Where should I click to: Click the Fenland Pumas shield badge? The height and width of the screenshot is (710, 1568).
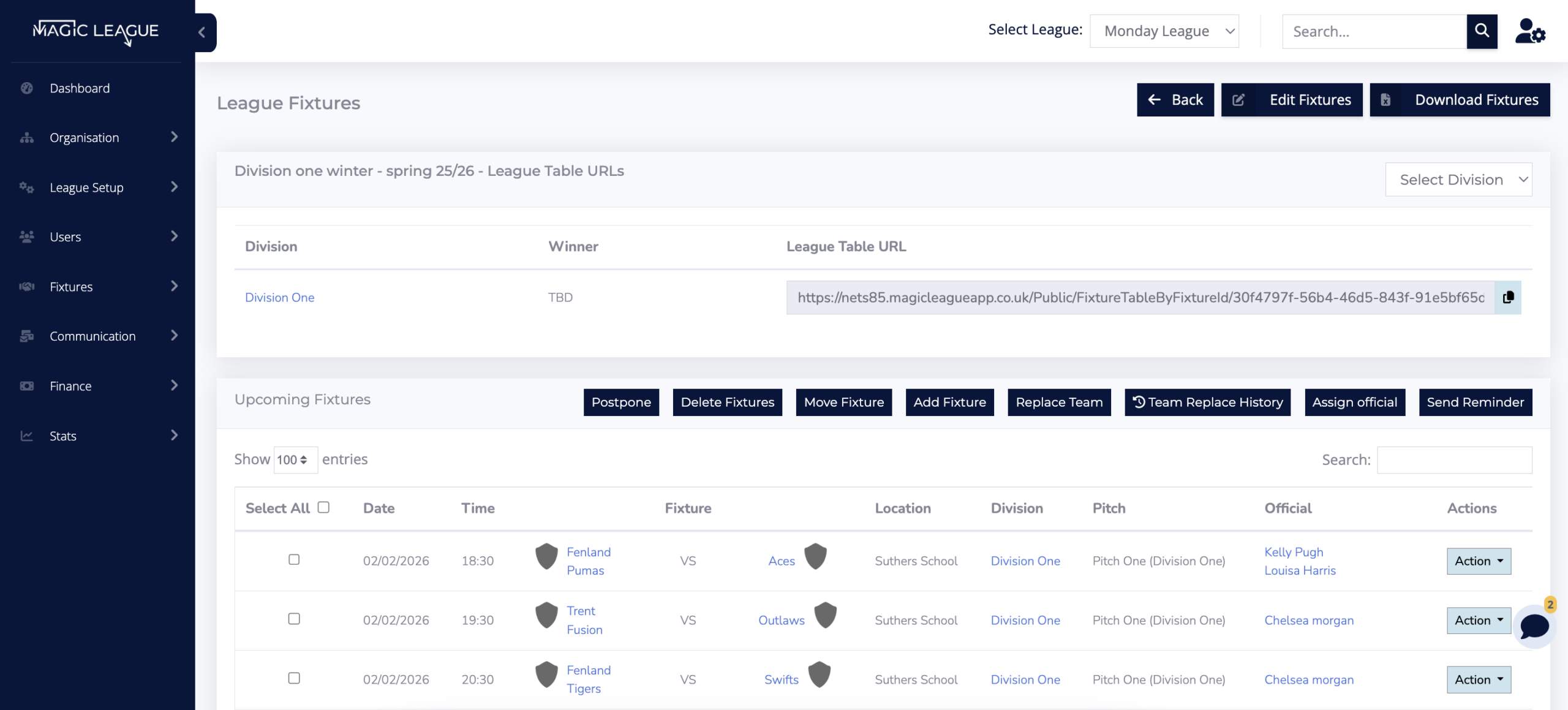pyautogui.click(x=546, y=557)
